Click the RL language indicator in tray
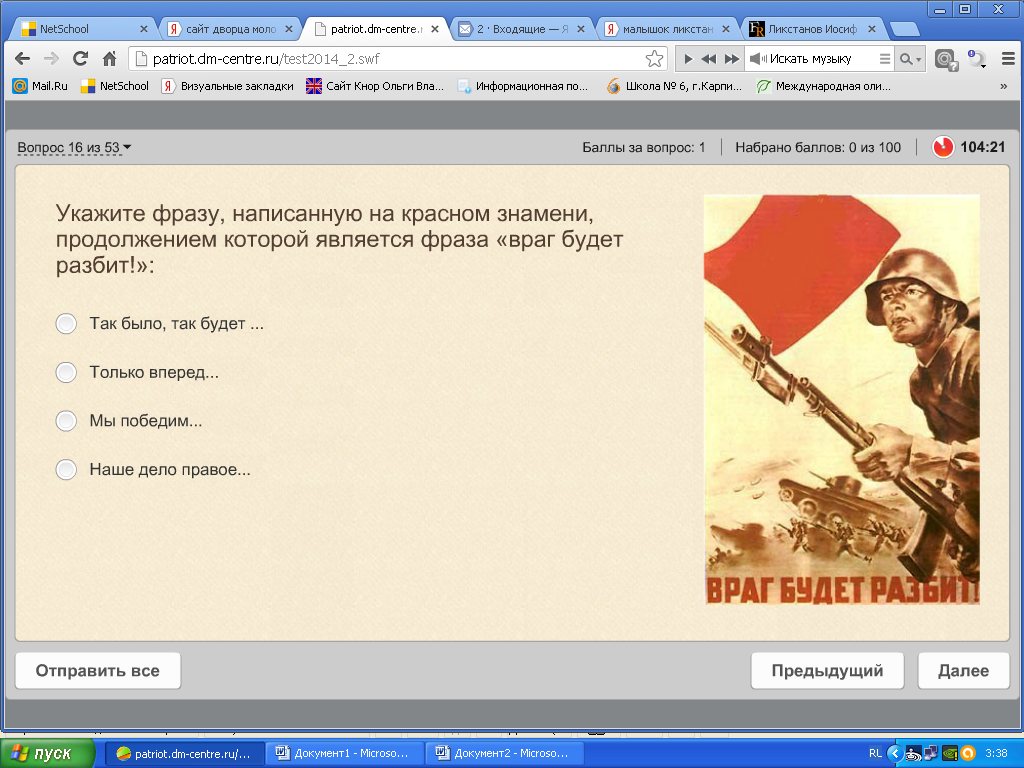 point(875,754)
